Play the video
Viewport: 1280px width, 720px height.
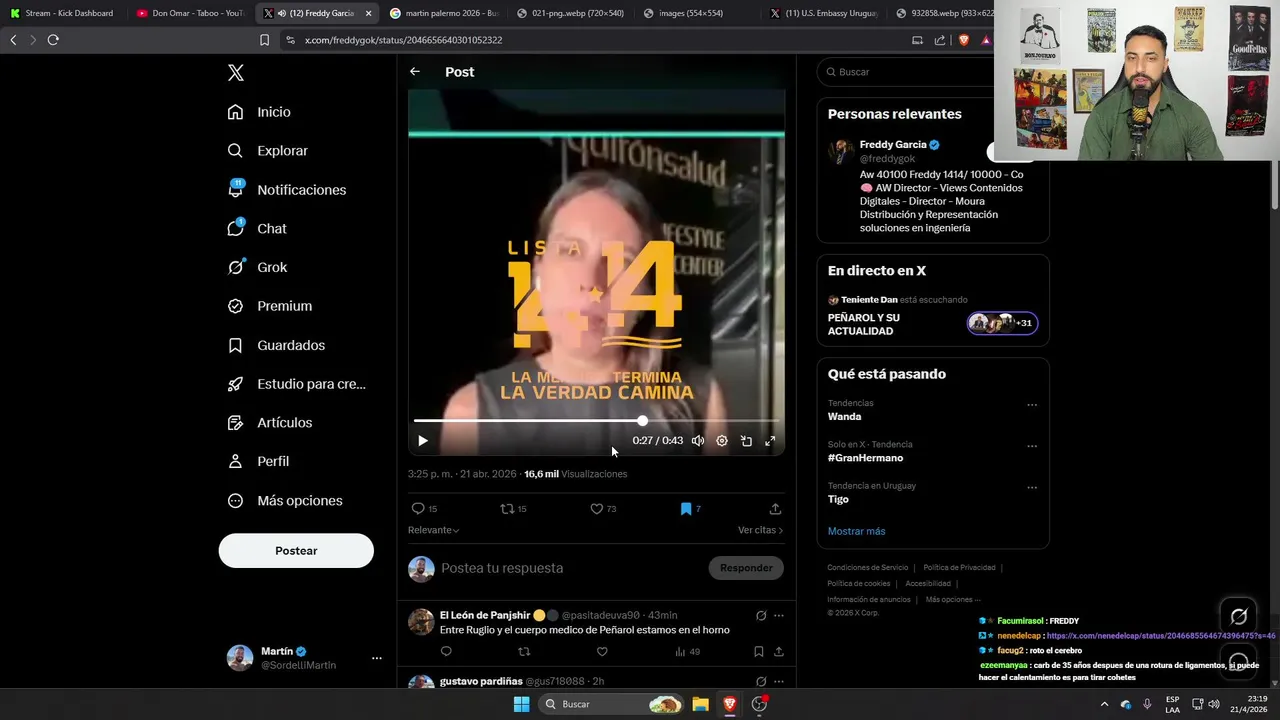[x=423, y=441]
